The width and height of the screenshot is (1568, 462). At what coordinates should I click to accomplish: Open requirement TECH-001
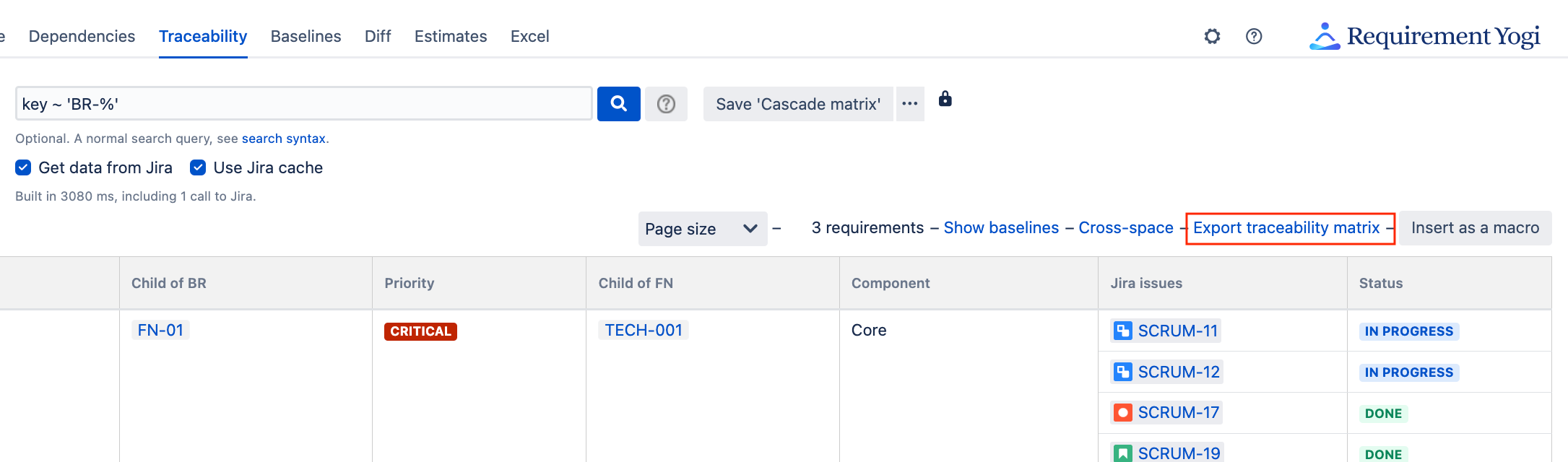[x=644, y=330]
